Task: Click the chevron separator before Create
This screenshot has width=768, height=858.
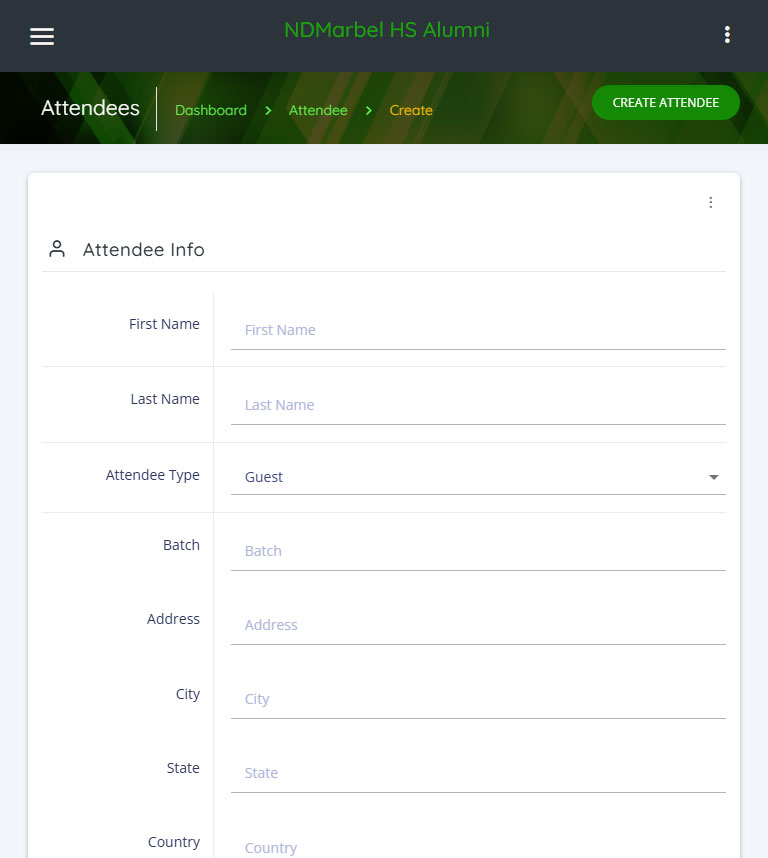Action: point(369,110)
